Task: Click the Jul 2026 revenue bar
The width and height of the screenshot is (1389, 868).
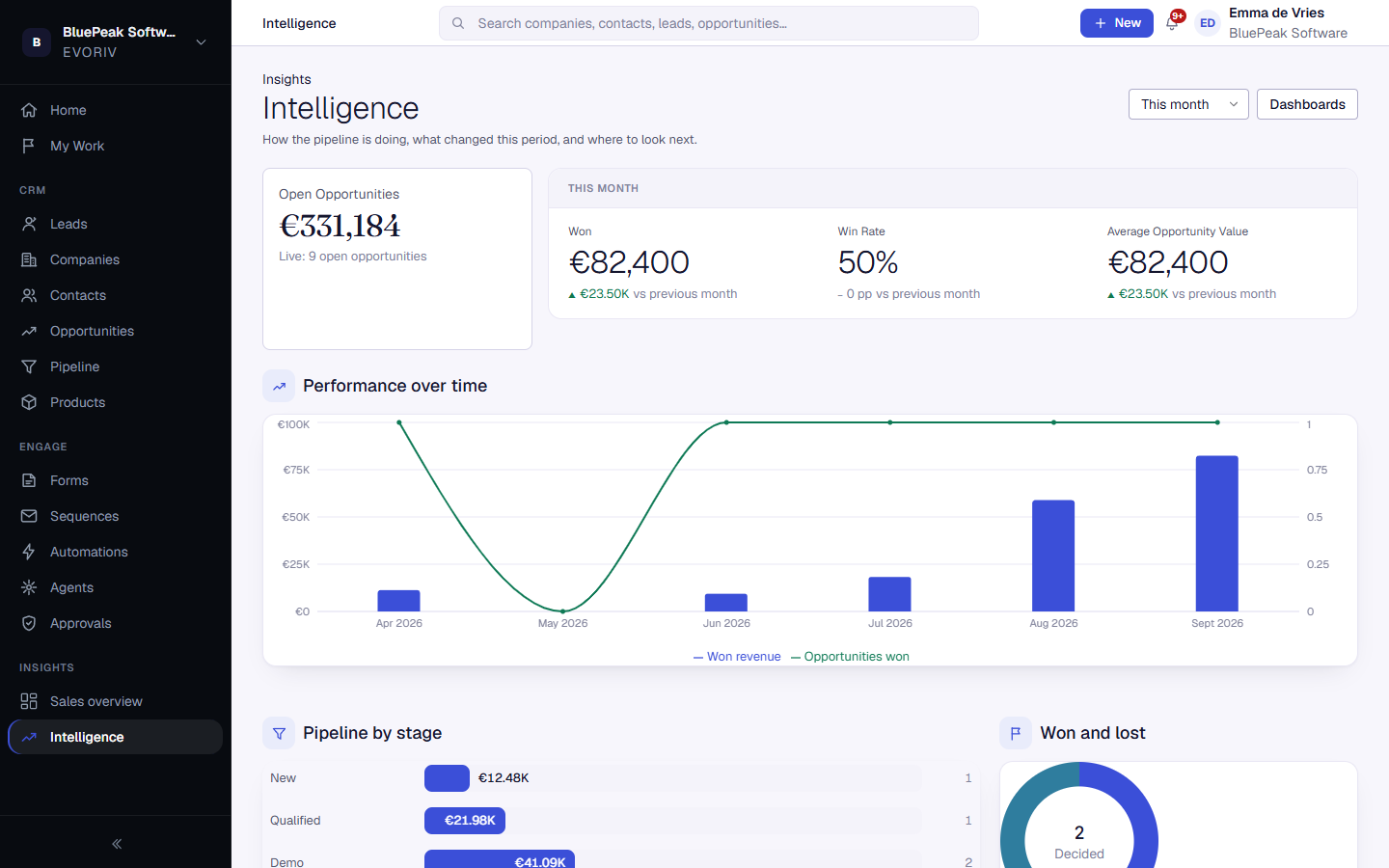Action: [889, 594]
